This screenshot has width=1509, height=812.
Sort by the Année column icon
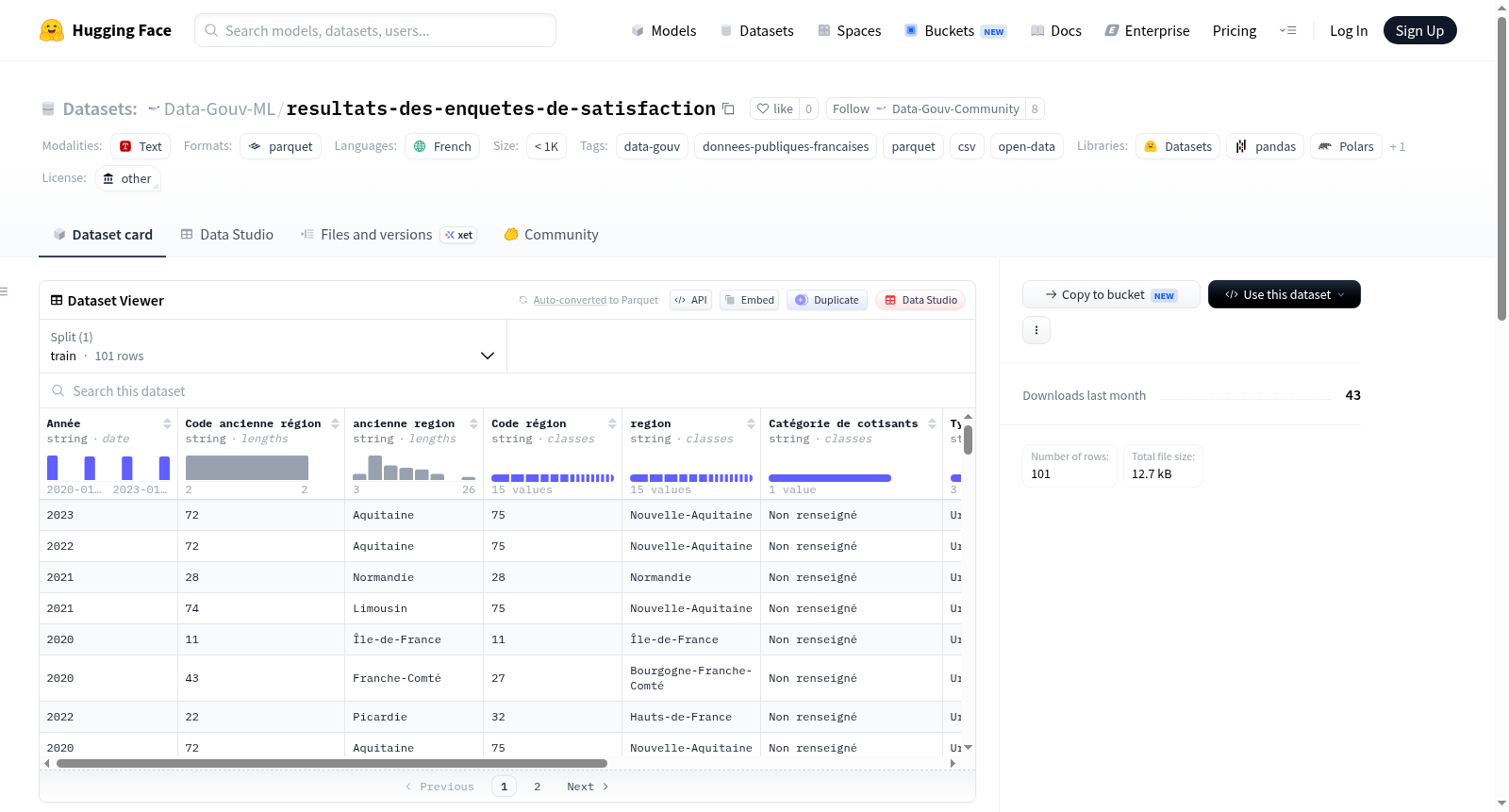(167, 423)
